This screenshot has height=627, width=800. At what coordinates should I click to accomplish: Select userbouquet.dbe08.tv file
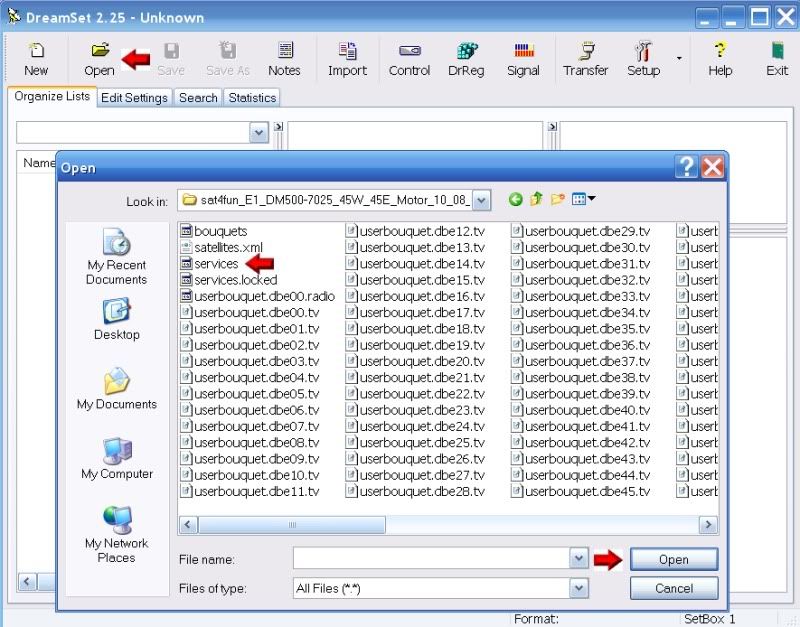point(250,442)
